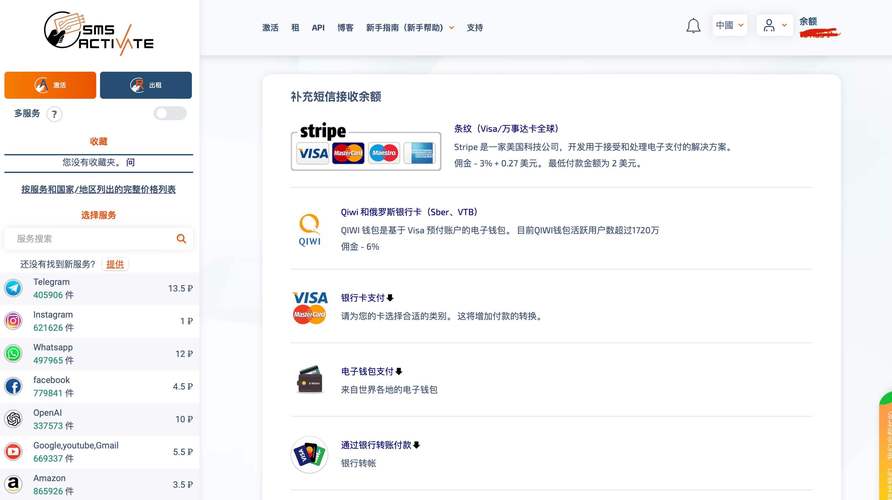This screenshot has width=892, height=500.
Task: Click the OpenAI service icon
Action: 13,419
